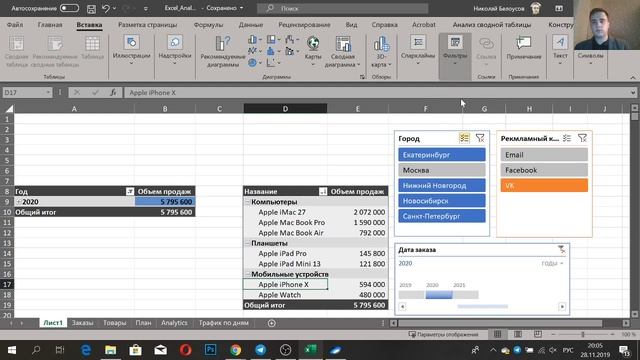Select Email in the ad channel slicer
Viewport: 640px width, 360px height.
point(544,155)
